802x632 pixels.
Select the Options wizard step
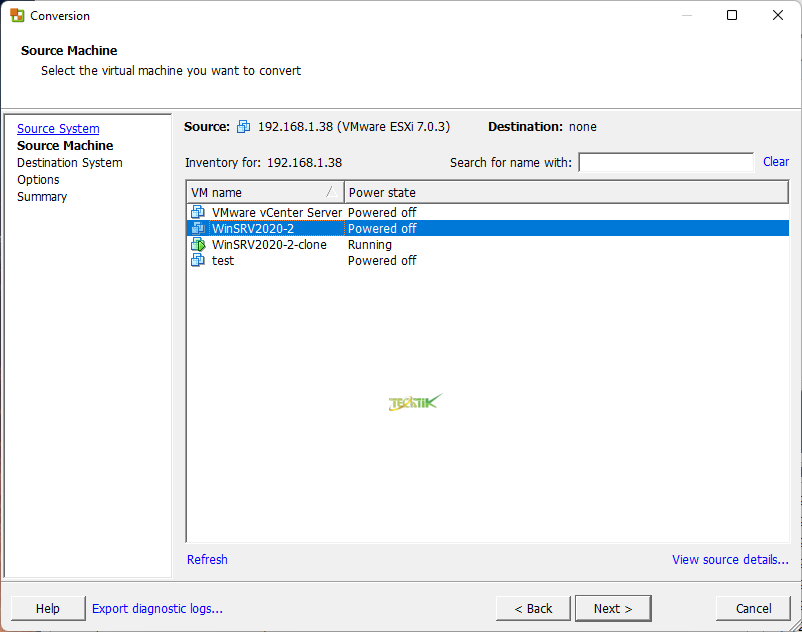pos(38,179)
